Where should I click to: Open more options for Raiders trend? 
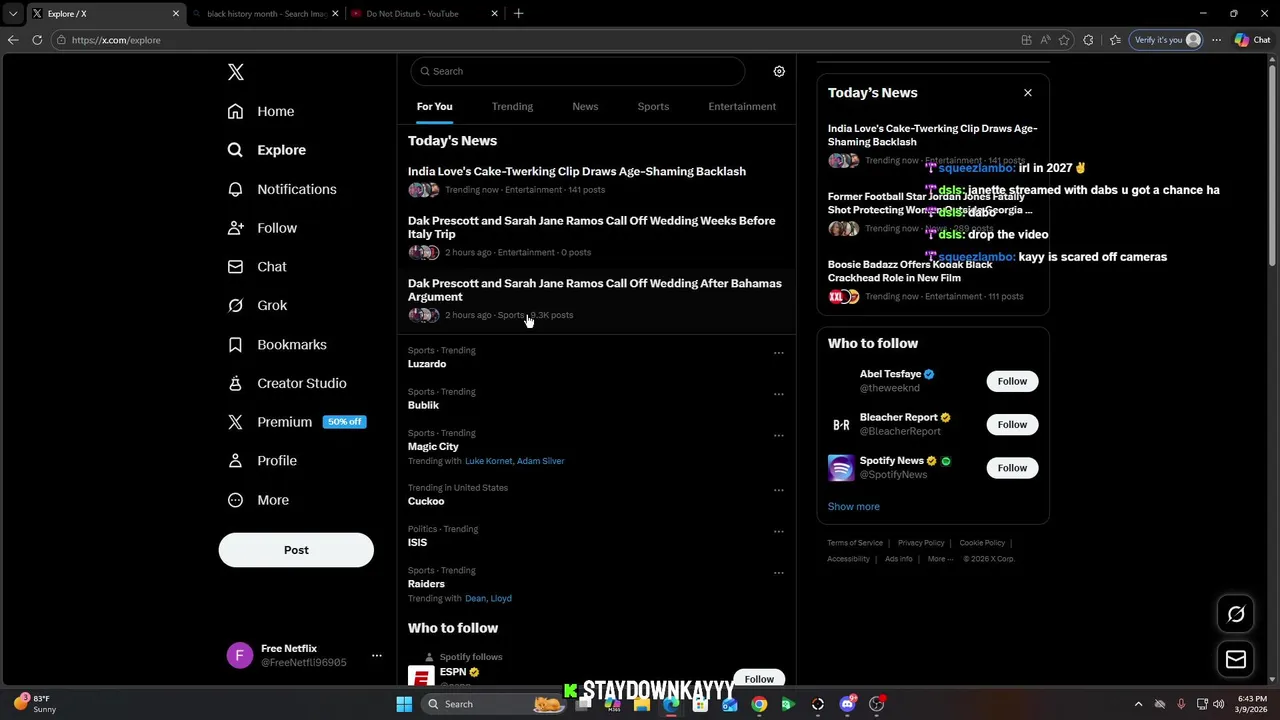778,573
